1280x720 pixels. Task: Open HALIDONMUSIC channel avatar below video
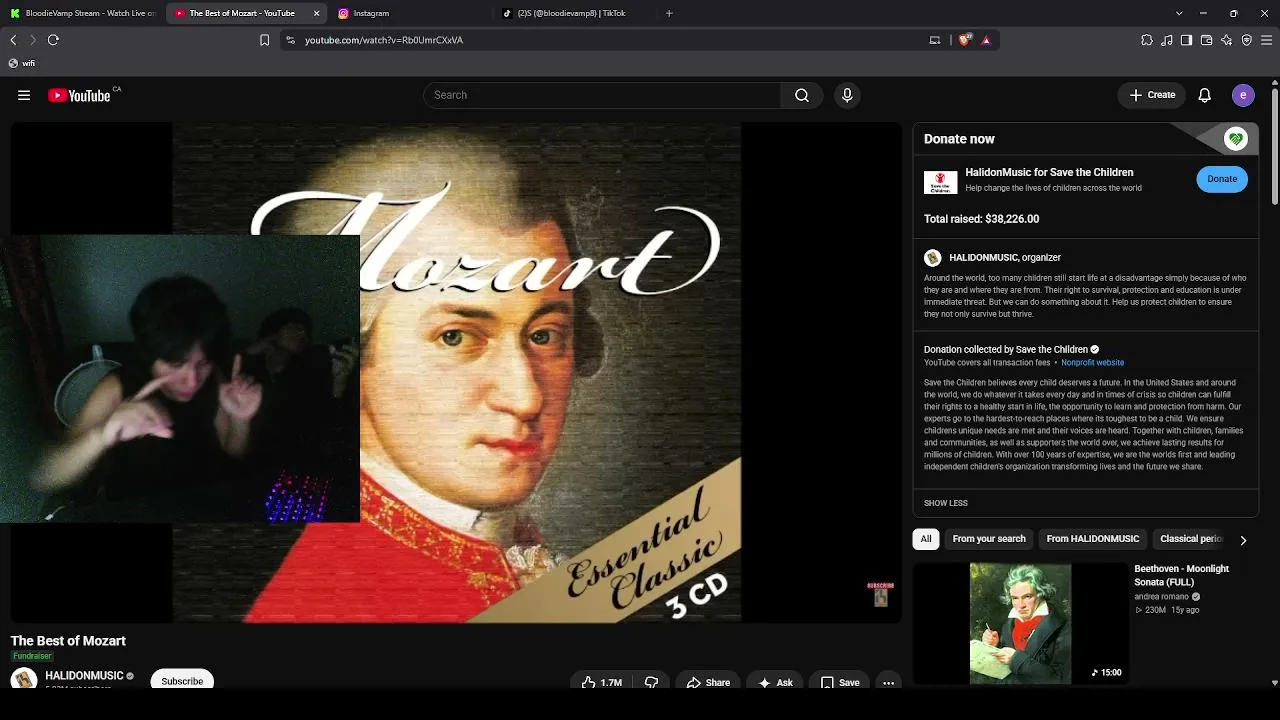point(24,680)
